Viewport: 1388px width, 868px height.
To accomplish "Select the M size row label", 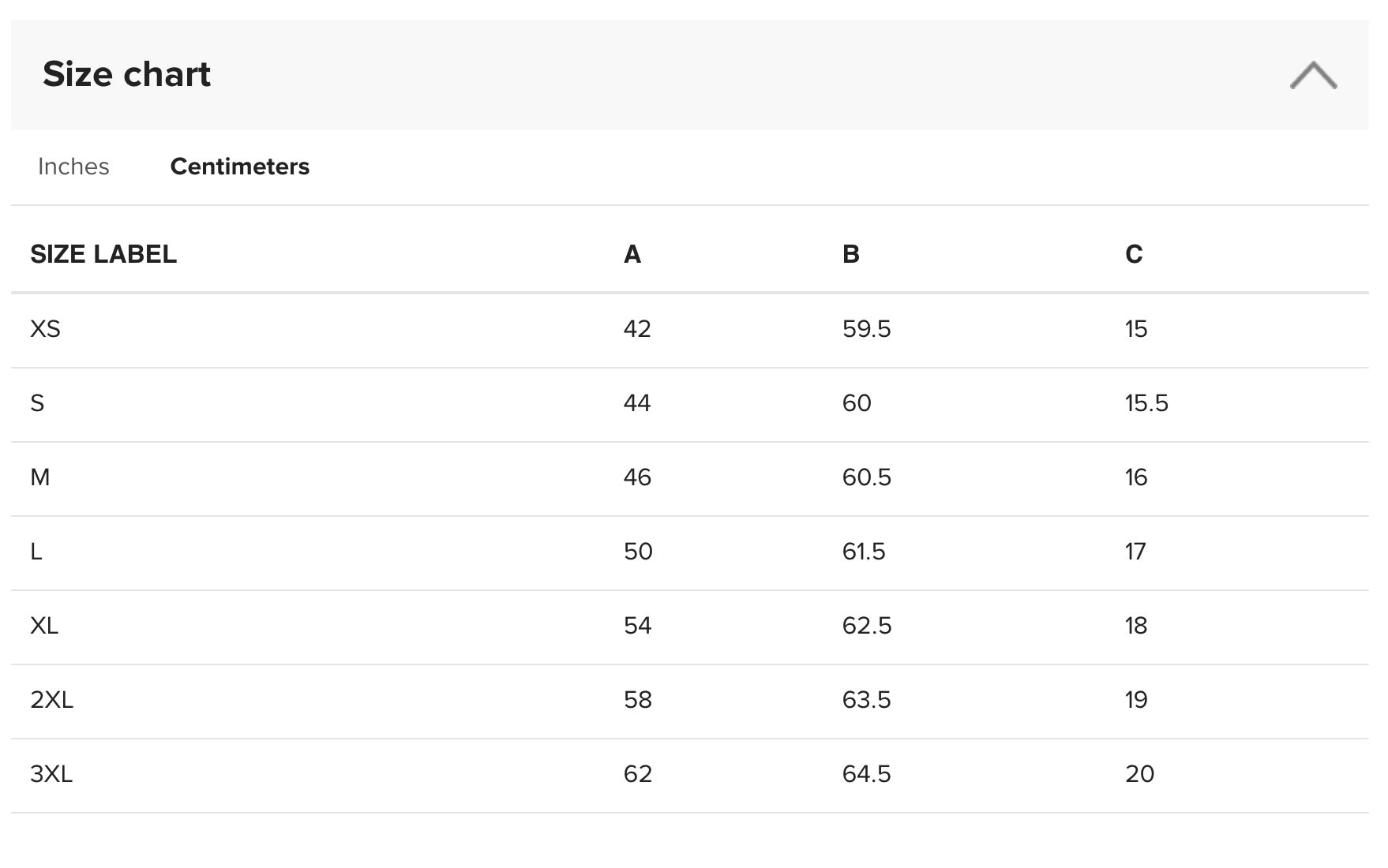I will click(39, 477).
